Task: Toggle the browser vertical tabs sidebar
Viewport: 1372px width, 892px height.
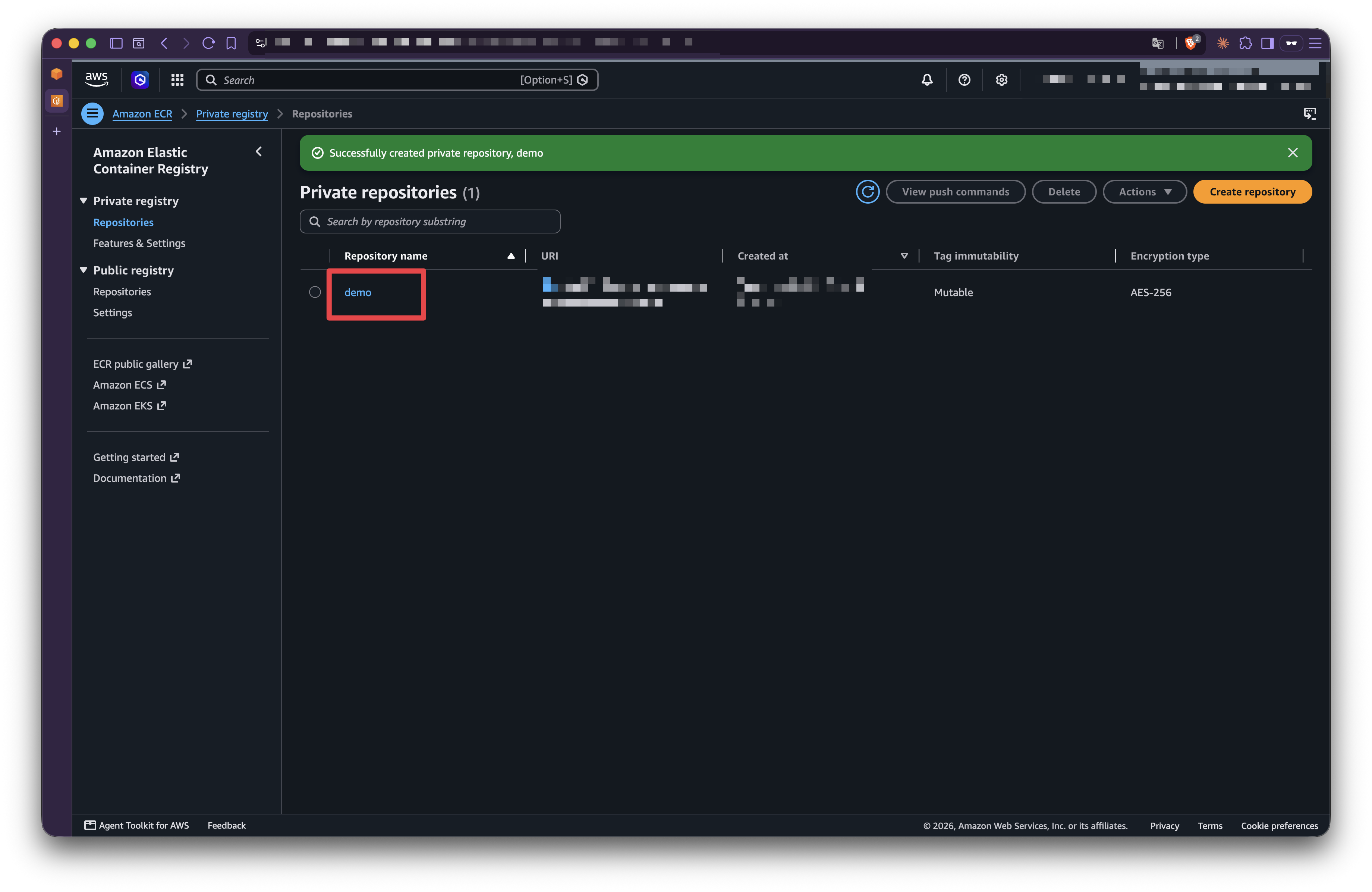Action: point(116,43)
